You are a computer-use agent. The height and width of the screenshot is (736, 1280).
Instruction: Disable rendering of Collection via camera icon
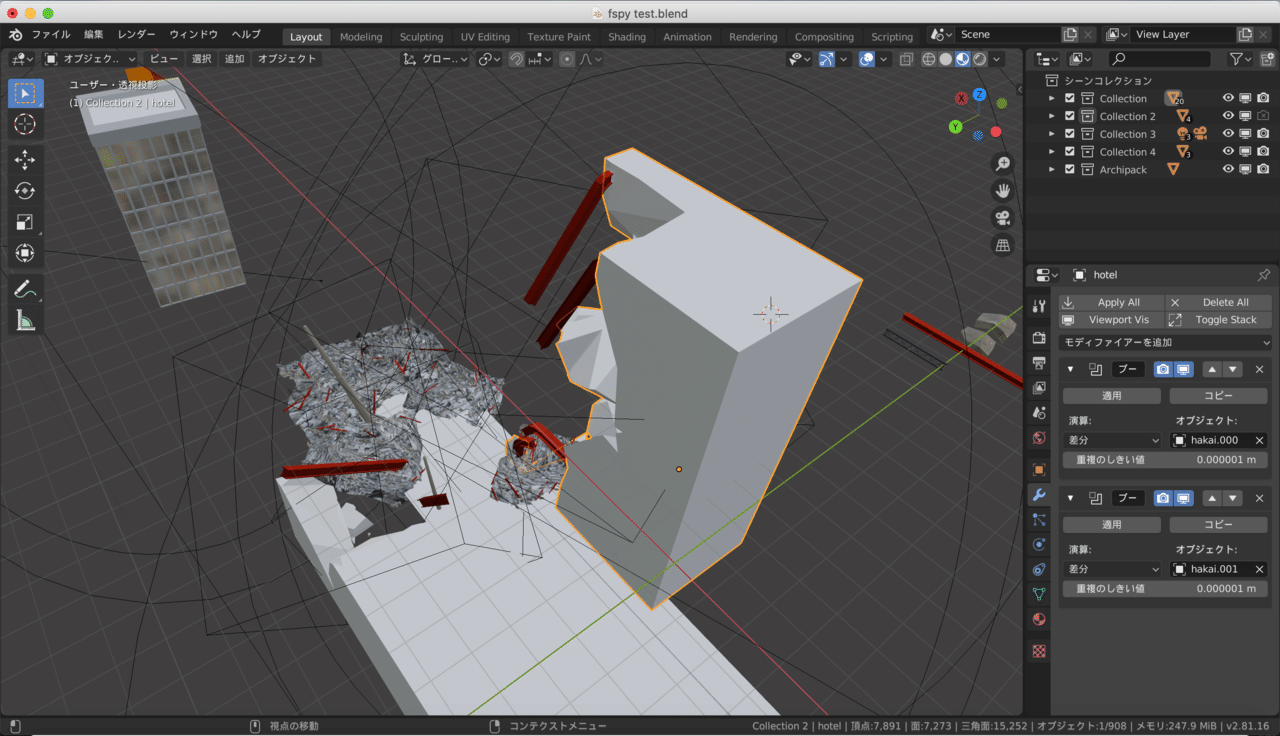click(1263, 98)
